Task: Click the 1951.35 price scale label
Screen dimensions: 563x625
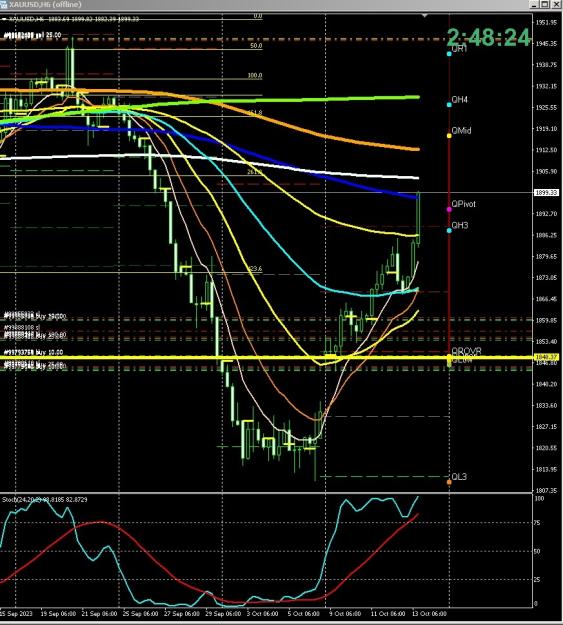Action: (x=546, y=22)
